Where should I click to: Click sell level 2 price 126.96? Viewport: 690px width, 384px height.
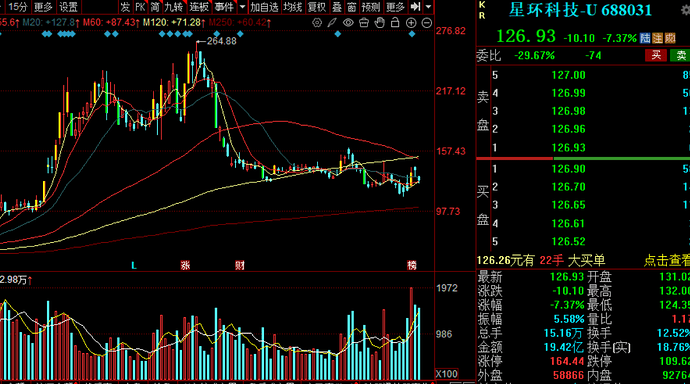click(x=569, y=129)
